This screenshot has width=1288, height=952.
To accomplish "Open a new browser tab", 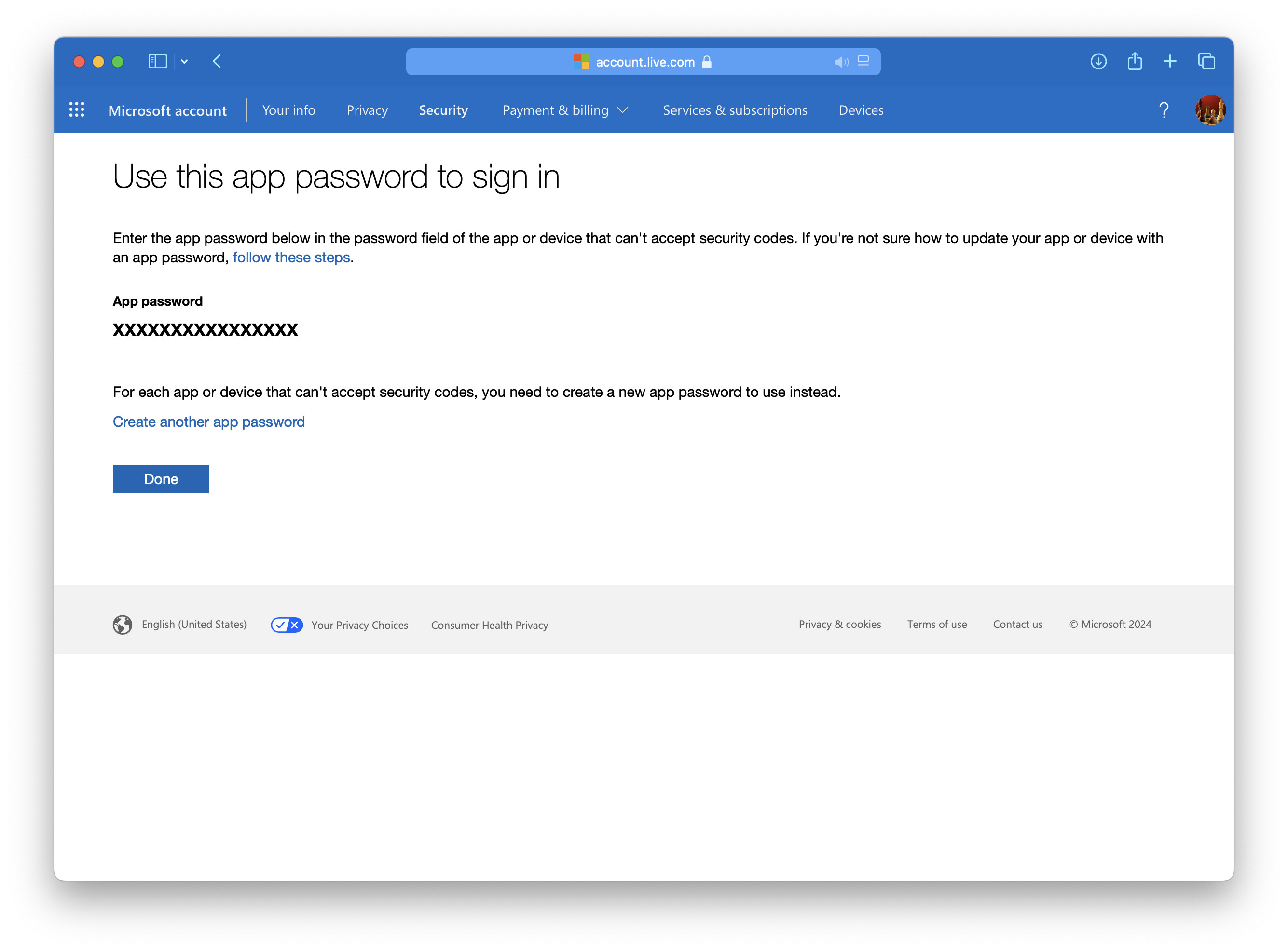I will [x=1170, y=61].
